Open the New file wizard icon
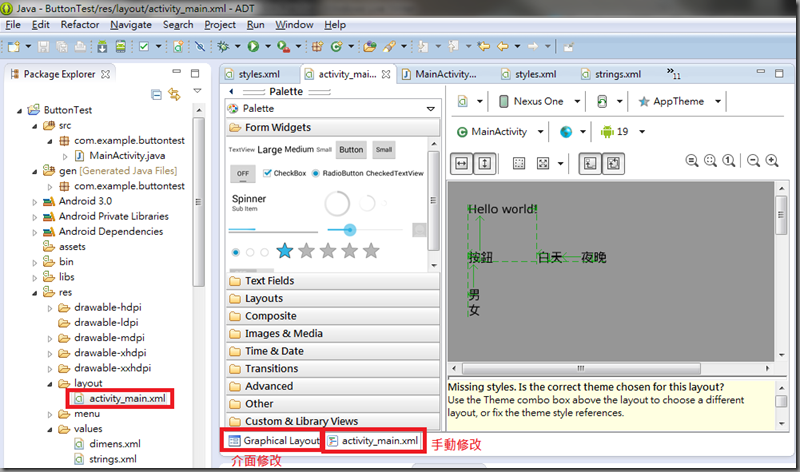Viewport: 800px width, 472px height. coord(14,46)
